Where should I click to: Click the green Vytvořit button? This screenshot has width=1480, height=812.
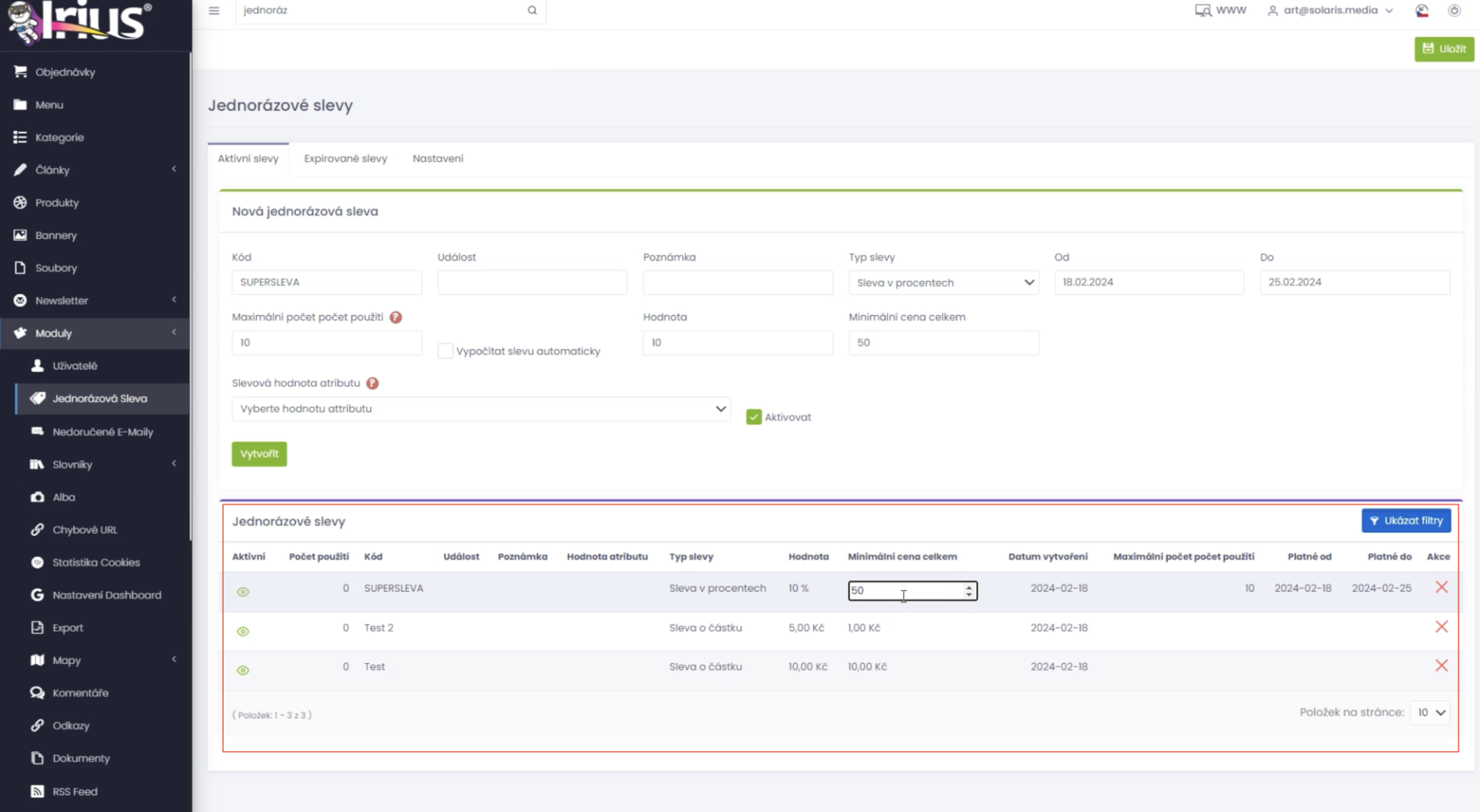(x=259, y=454)
